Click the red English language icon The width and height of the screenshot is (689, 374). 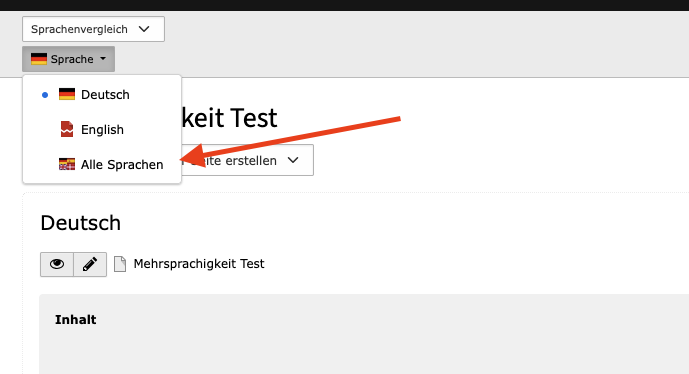pyautogui.click(x=67, y=129)
